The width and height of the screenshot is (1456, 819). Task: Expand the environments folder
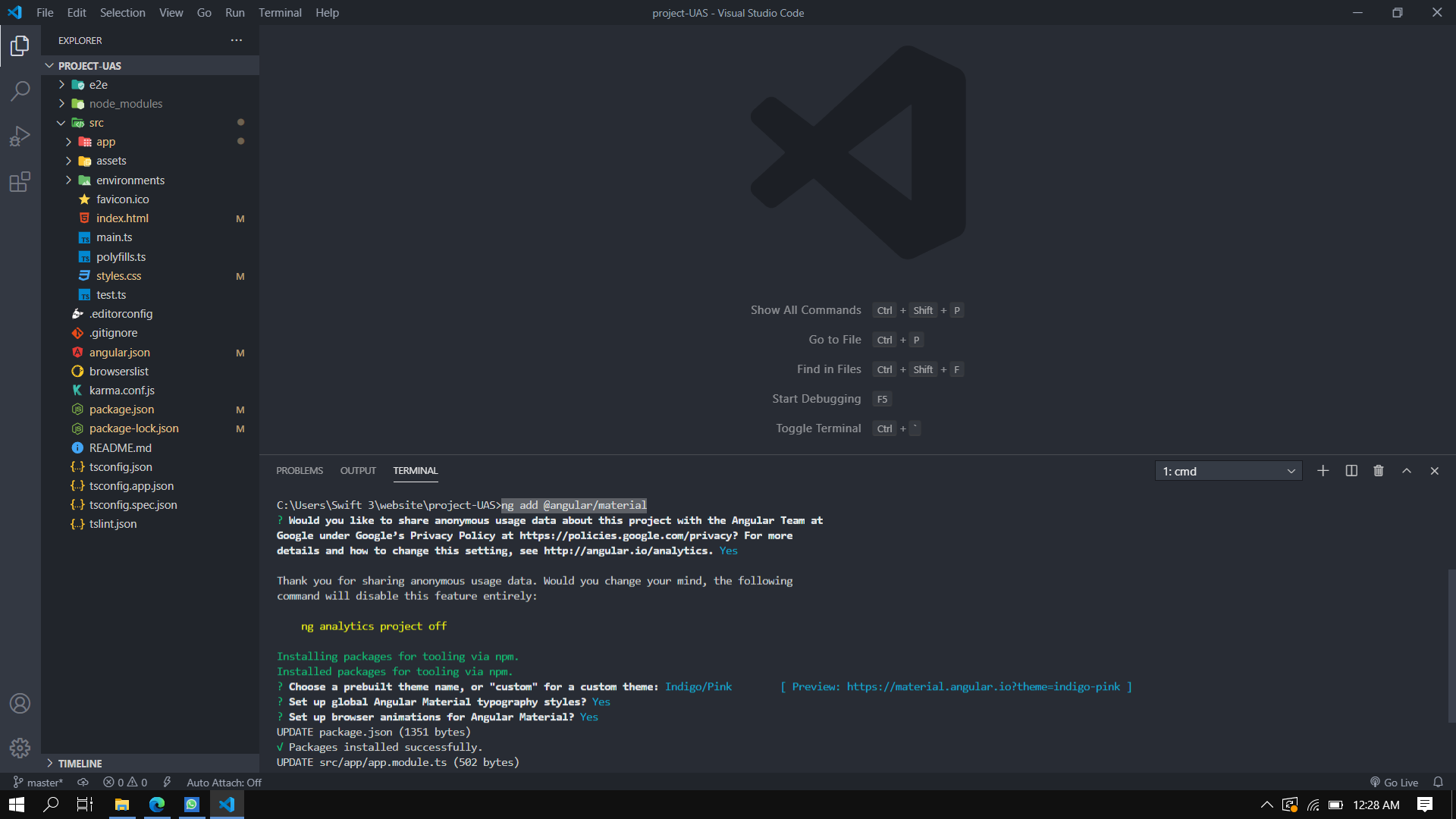pyautogui.click(x=150, y=180)
